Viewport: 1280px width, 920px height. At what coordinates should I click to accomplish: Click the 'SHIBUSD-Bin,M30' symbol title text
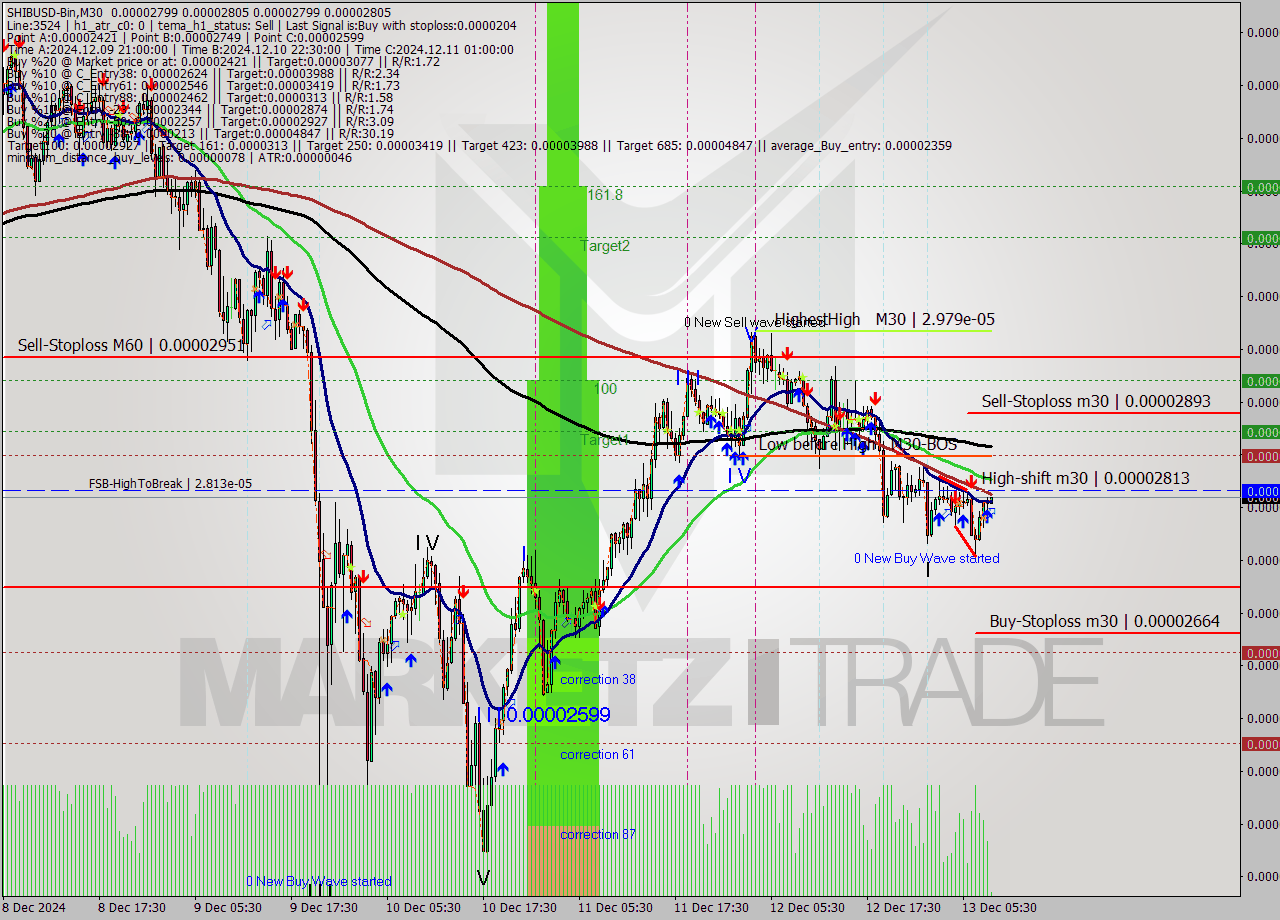[53, 13]
